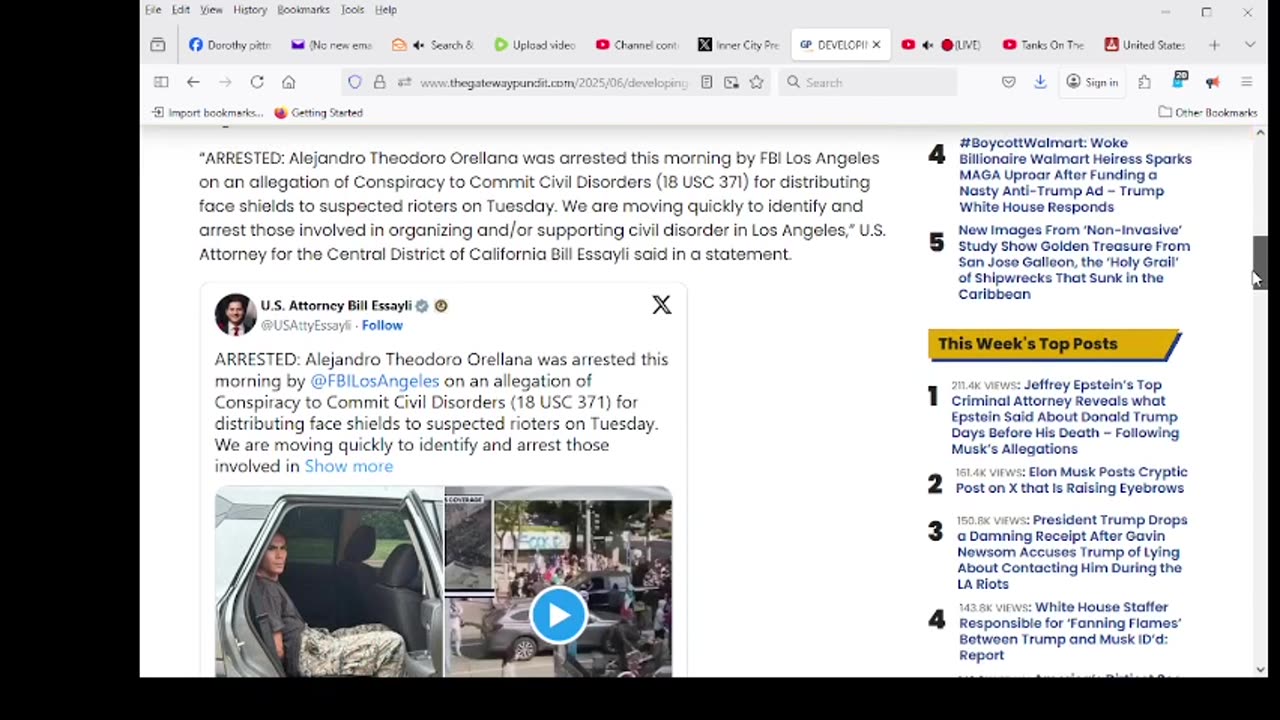Open the U.S. Attorney Bill Essayli name link
Image resolution: width=1280 pixels, height=720 pixels.
(336, 305)
